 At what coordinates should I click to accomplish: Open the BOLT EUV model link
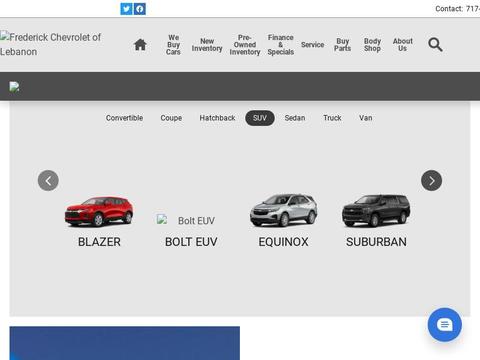pyautogui.click(x=191, y=242)
